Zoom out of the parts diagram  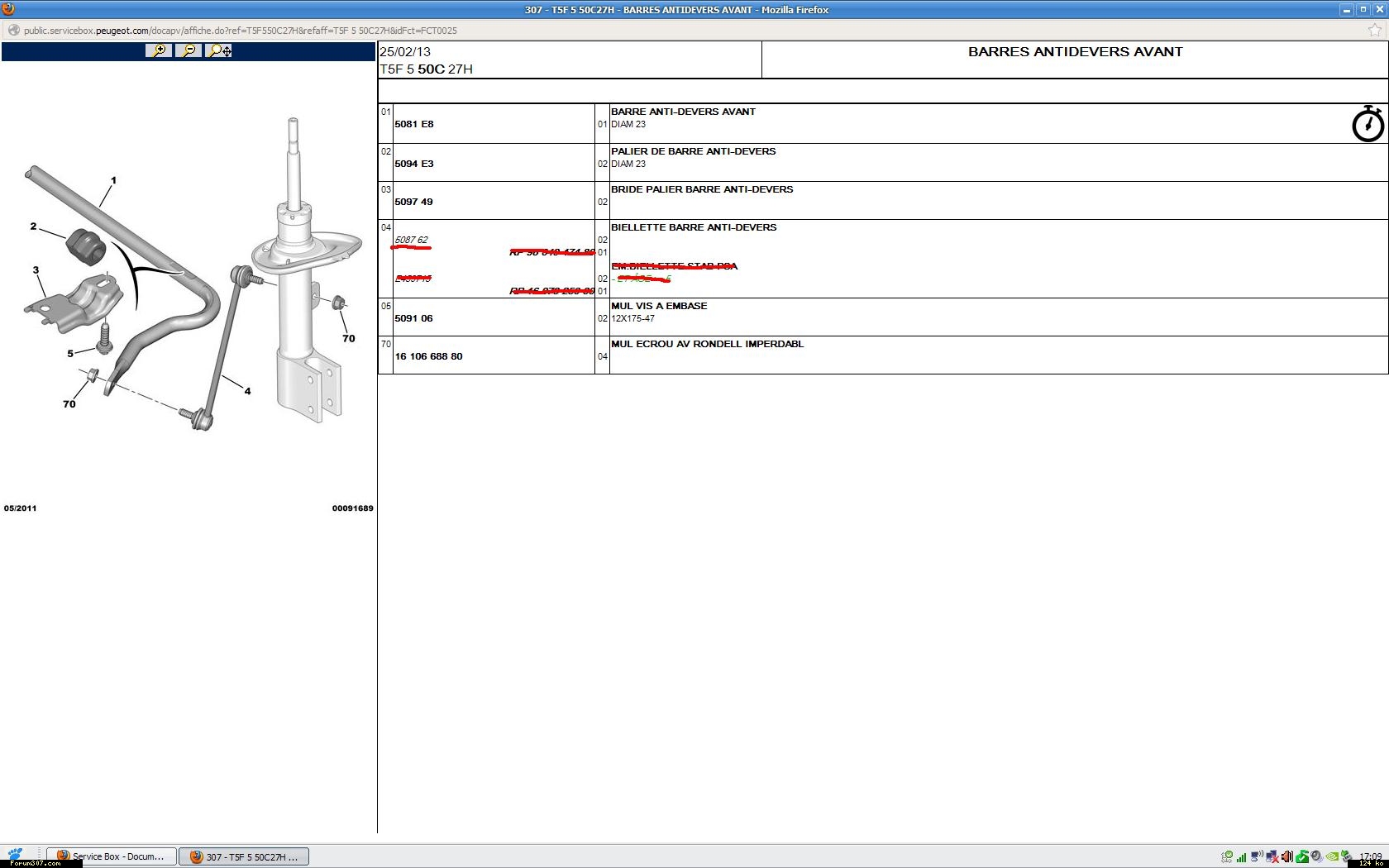coord(189,50)
